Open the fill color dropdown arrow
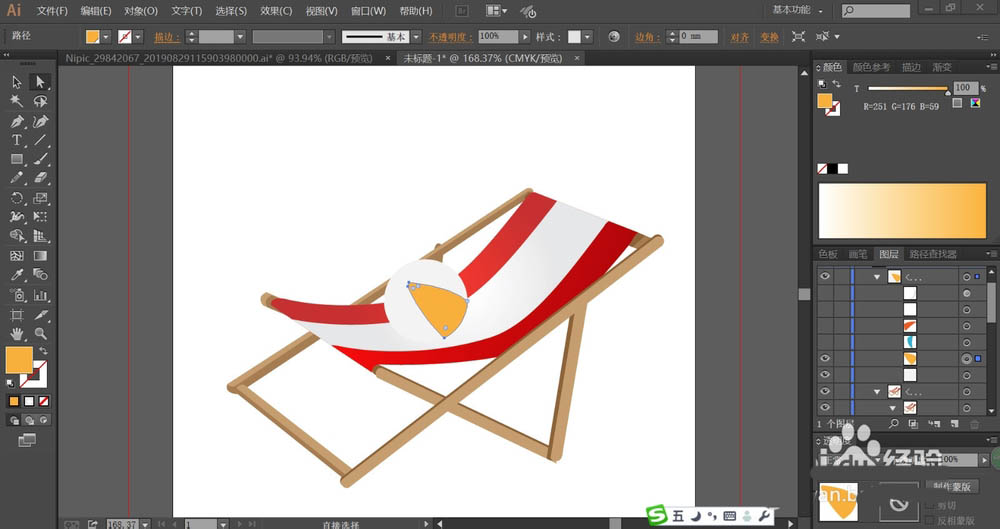 (106, 37)
